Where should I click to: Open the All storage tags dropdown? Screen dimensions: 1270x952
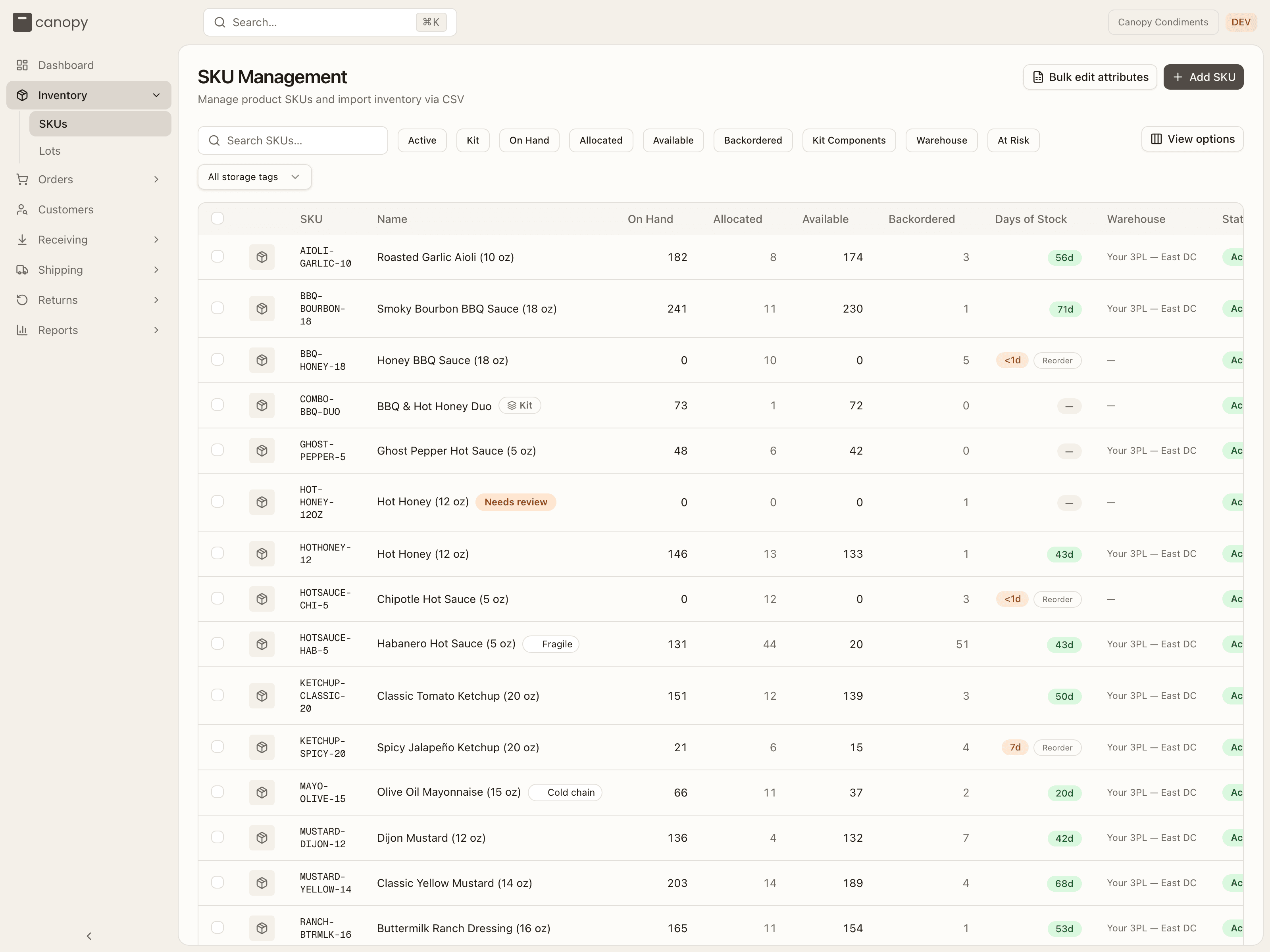pyautogui.click(x=254, y=177)
